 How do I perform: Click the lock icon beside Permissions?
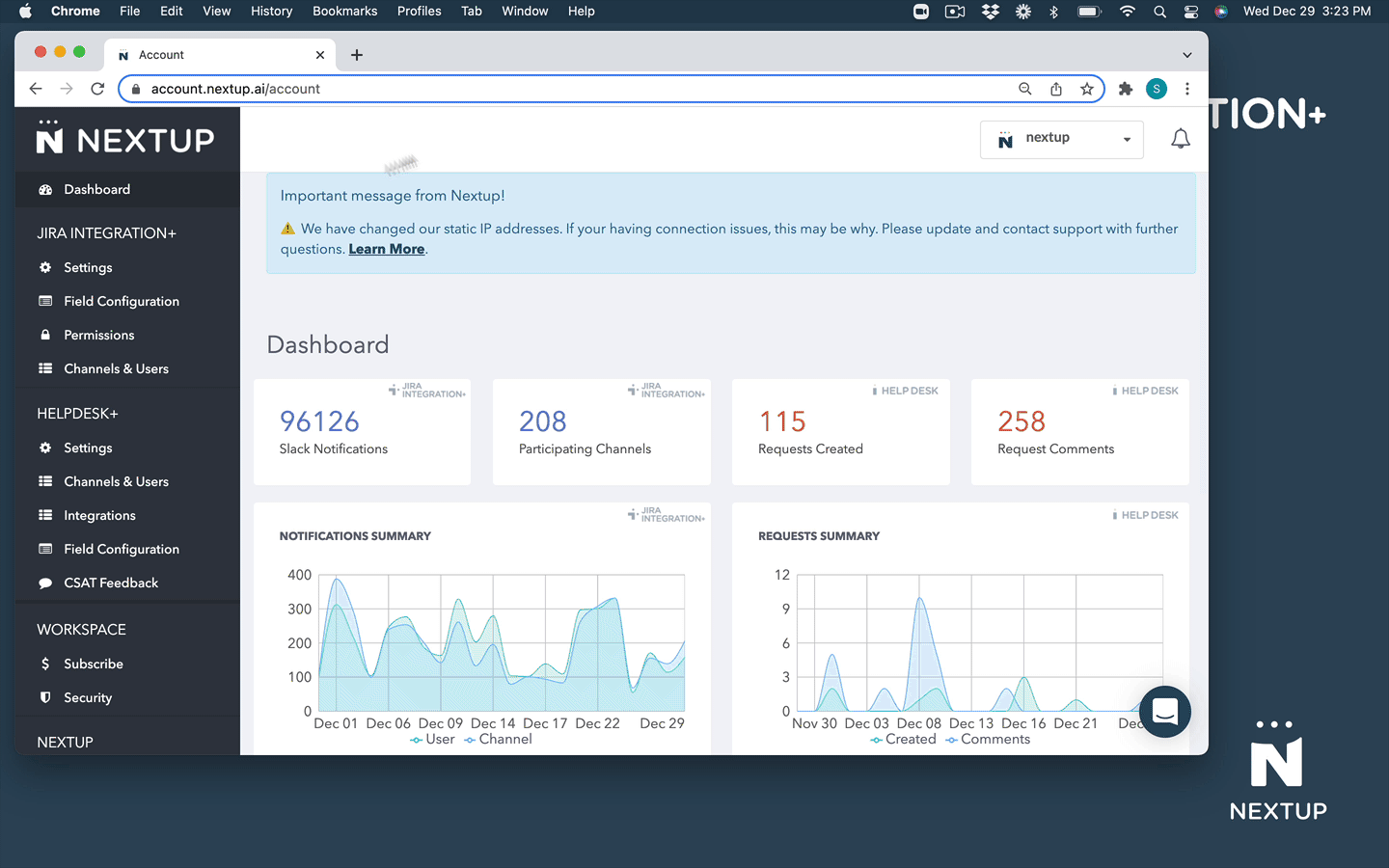coord(45,335)
